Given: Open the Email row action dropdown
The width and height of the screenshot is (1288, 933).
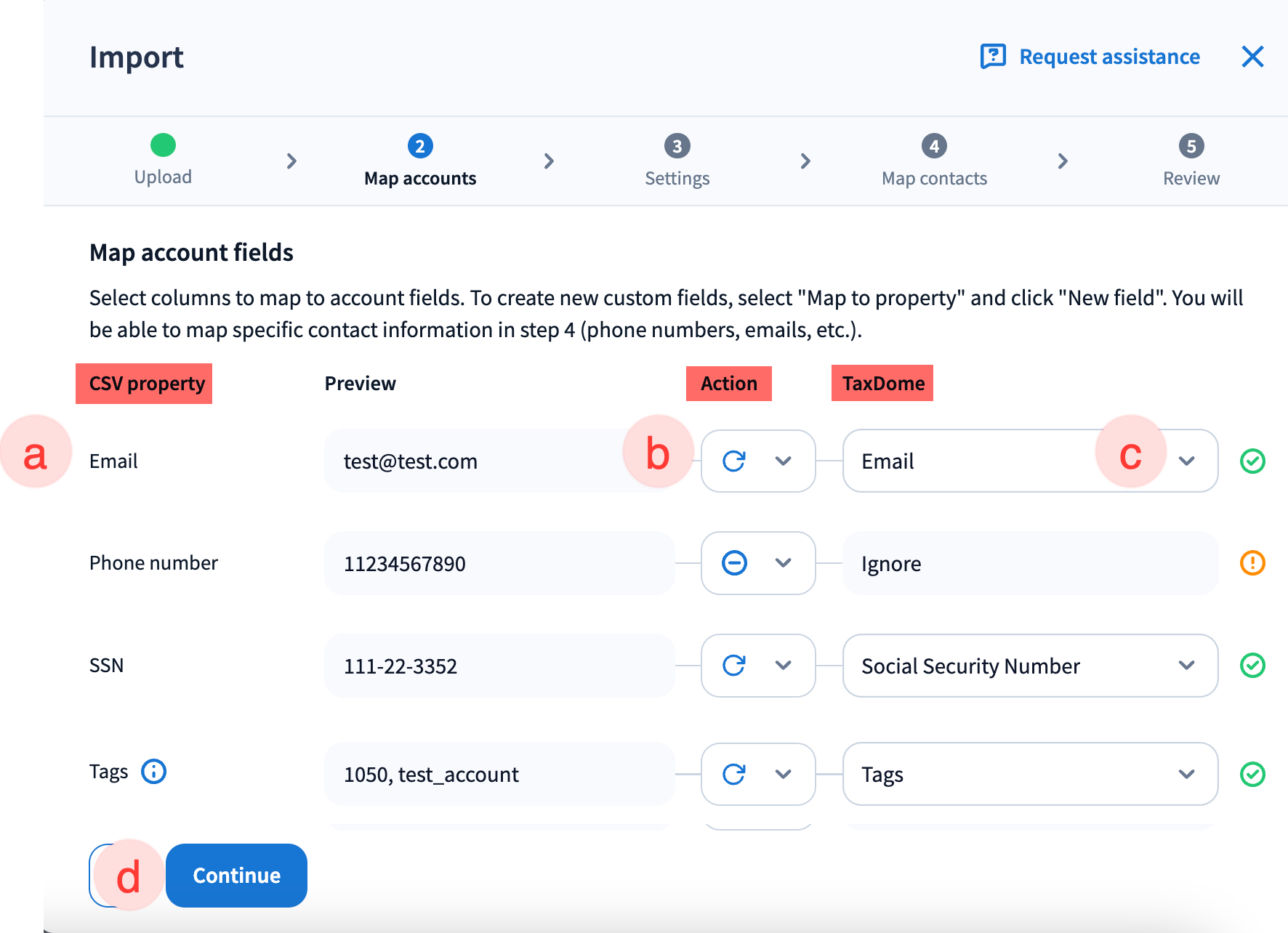Looking at the screenshot, I should click(782, 461).
